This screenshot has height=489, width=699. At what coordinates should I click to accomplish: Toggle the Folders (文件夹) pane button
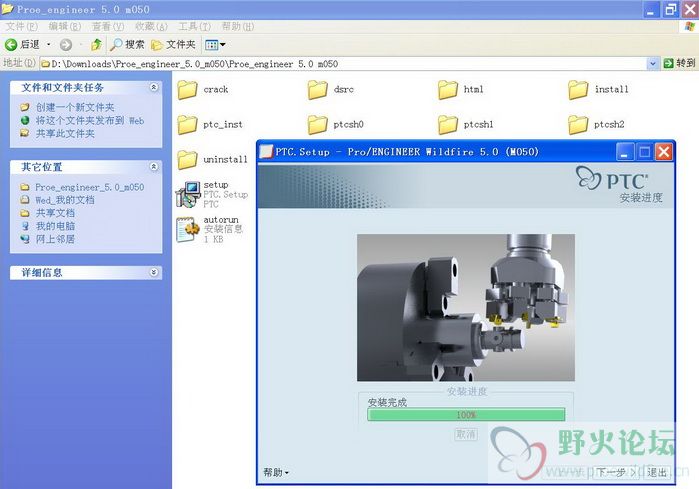point(173,45)
